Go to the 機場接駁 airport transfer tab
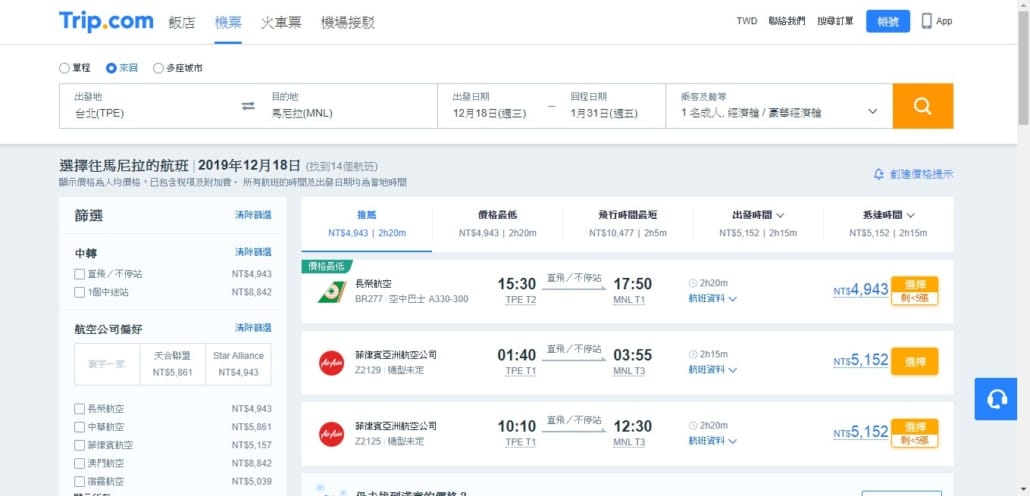This screenshot has height=496, width=1030. [347, 22]
